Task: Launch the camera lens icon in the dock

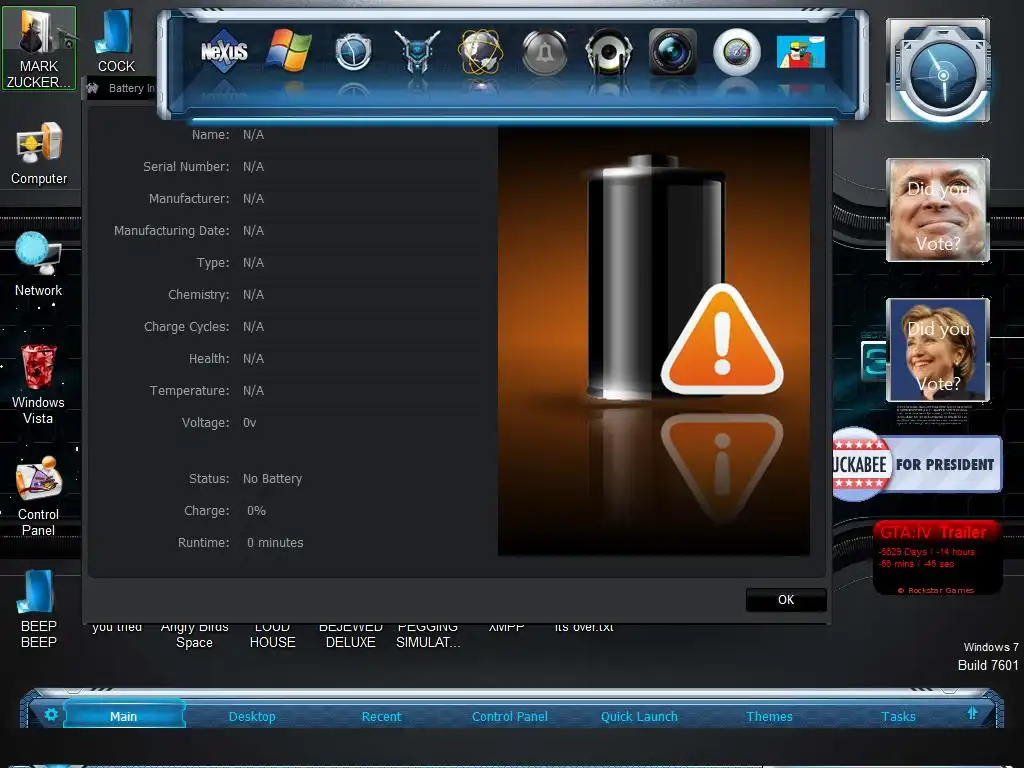Action: click(x=673, y=52)
